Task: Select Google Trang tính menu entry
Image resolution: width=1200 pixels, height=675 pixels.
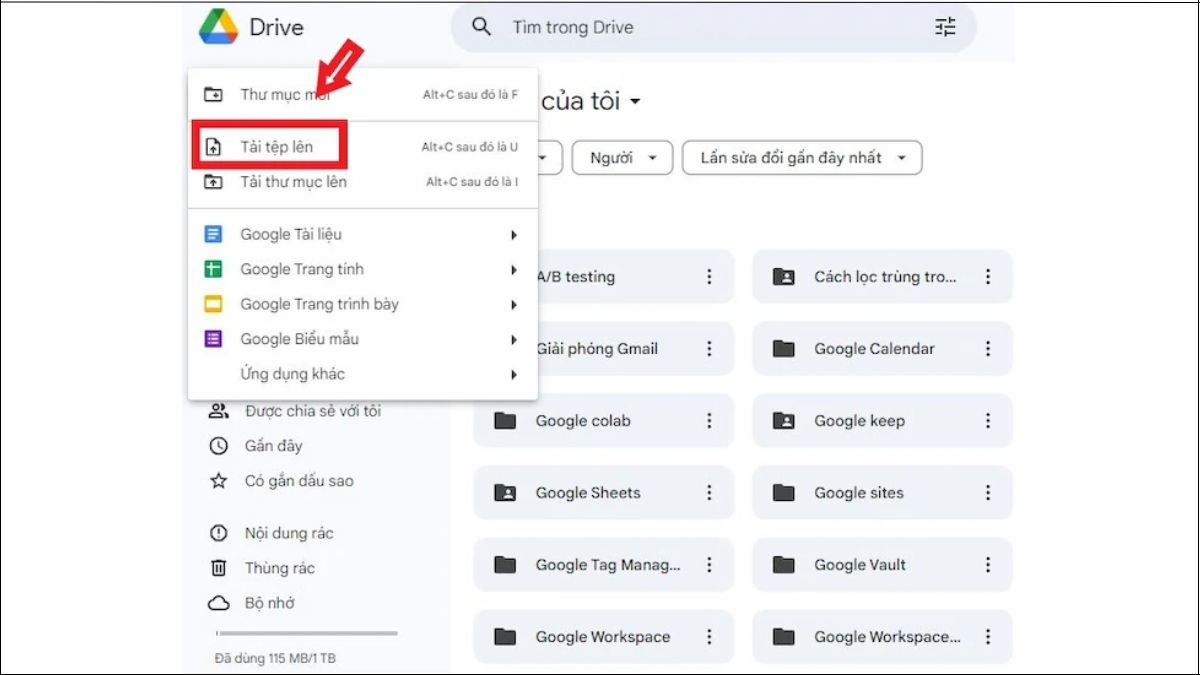Action: click(363, 269)
